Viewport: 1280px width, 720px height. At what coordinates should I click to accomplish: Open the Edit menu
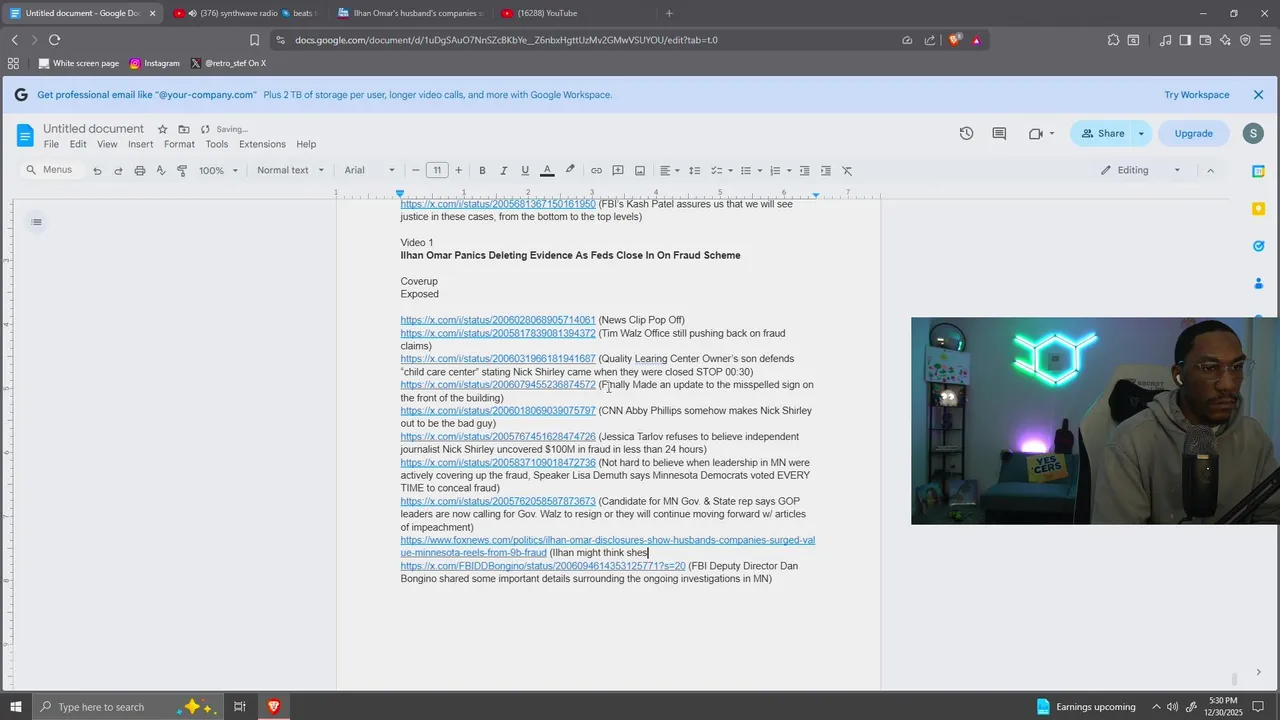(78, 145)
